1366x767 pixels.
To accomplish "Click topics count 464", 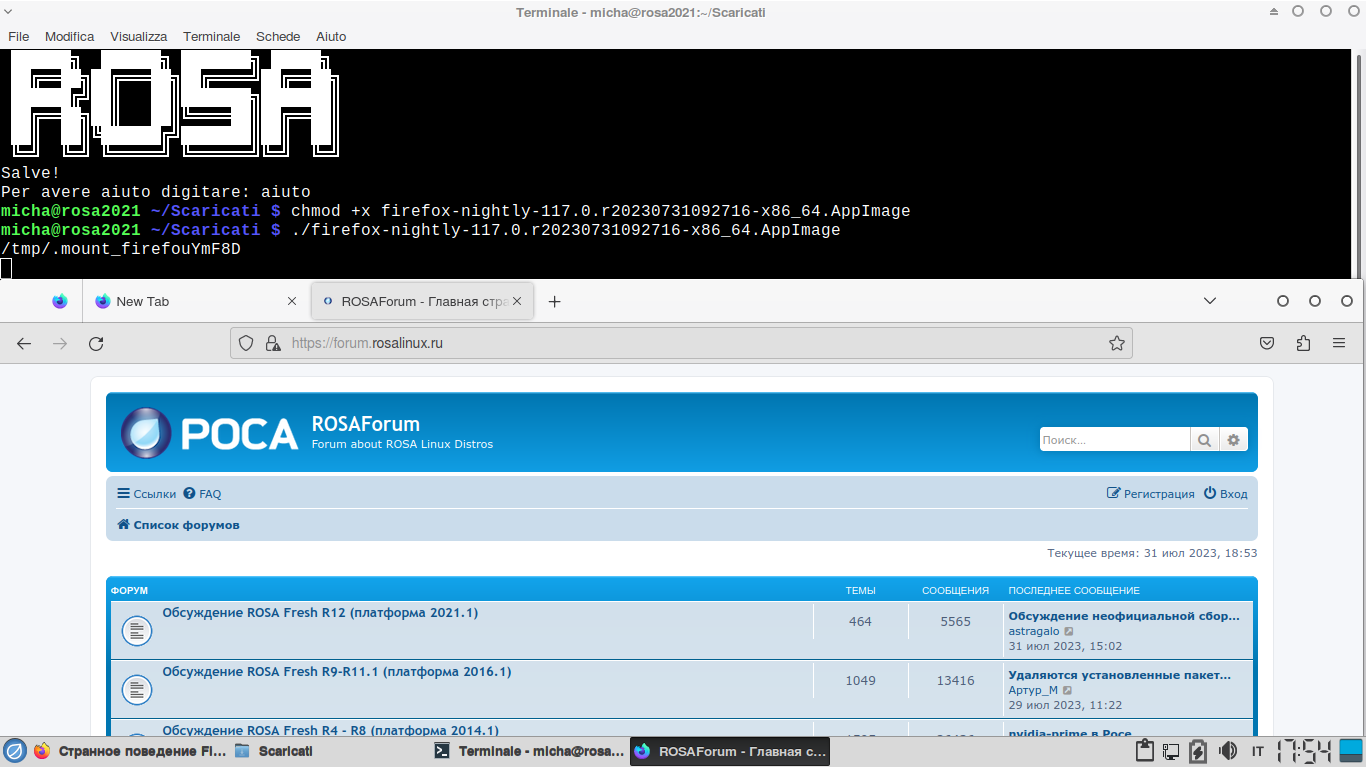I will [860, 622].
